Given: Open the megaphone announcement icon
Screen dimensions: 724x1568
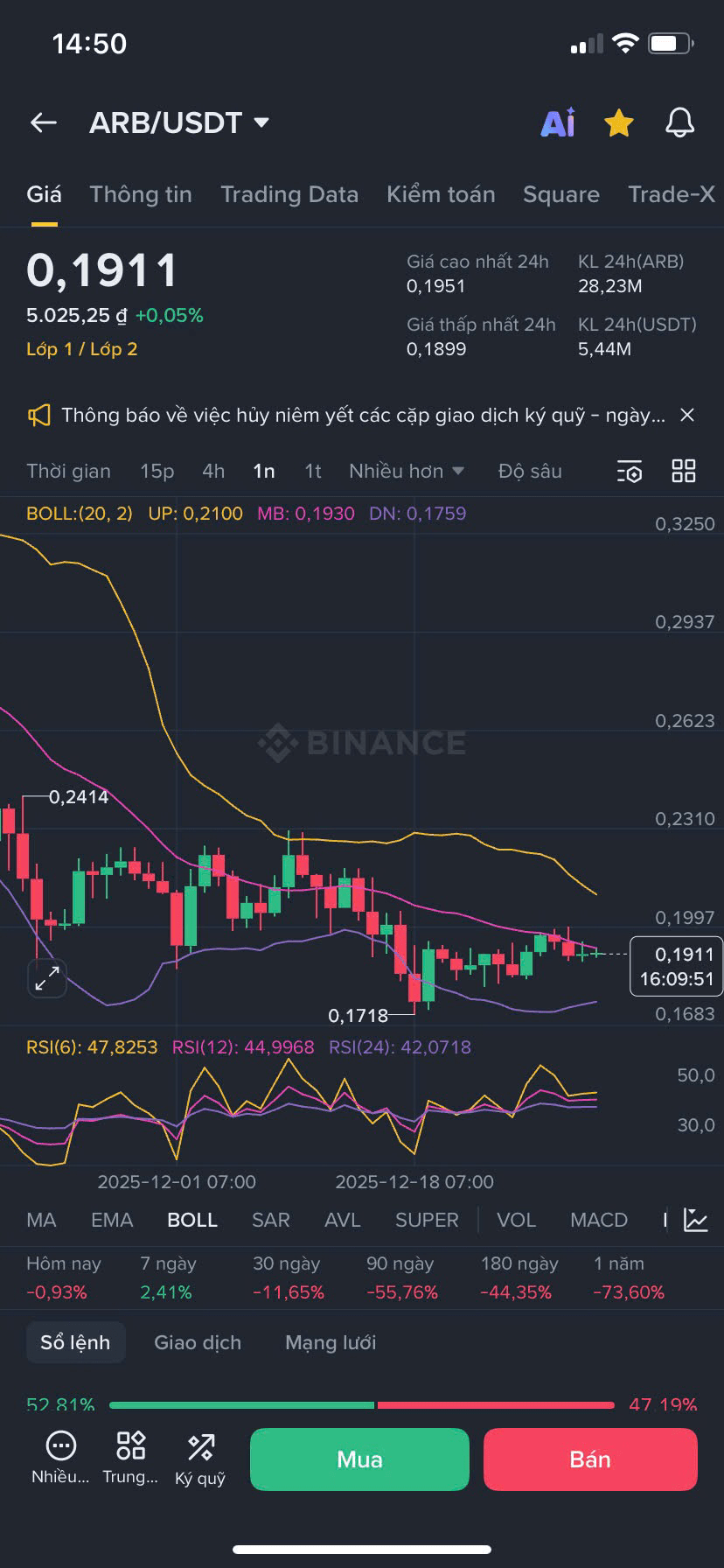Looking at the screenshot, I should (x=38, y=416).
